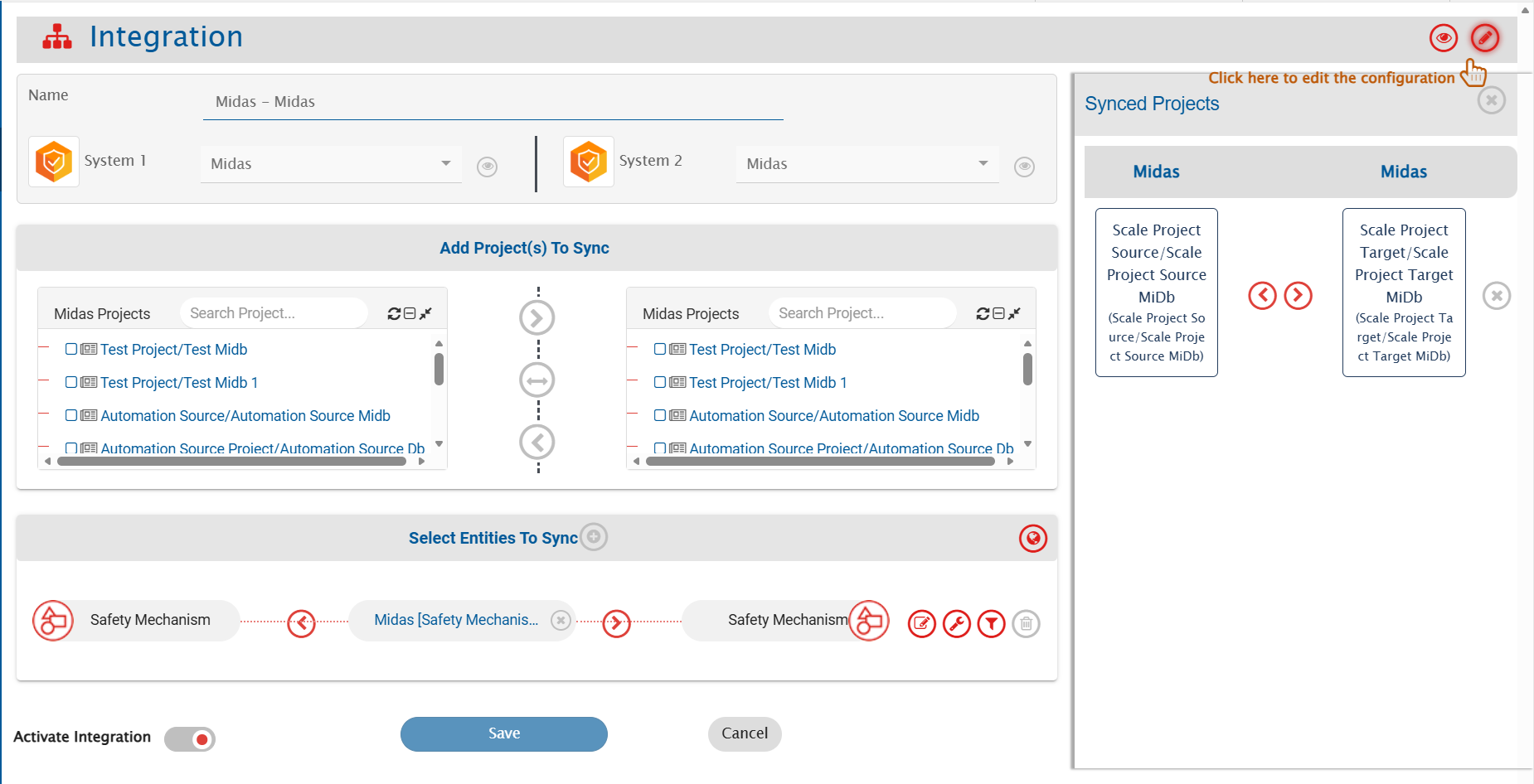Toggle the Activate Integration switch
Image resolution: width=1534 pixels, height=784 pixels.
click(190, 738)
